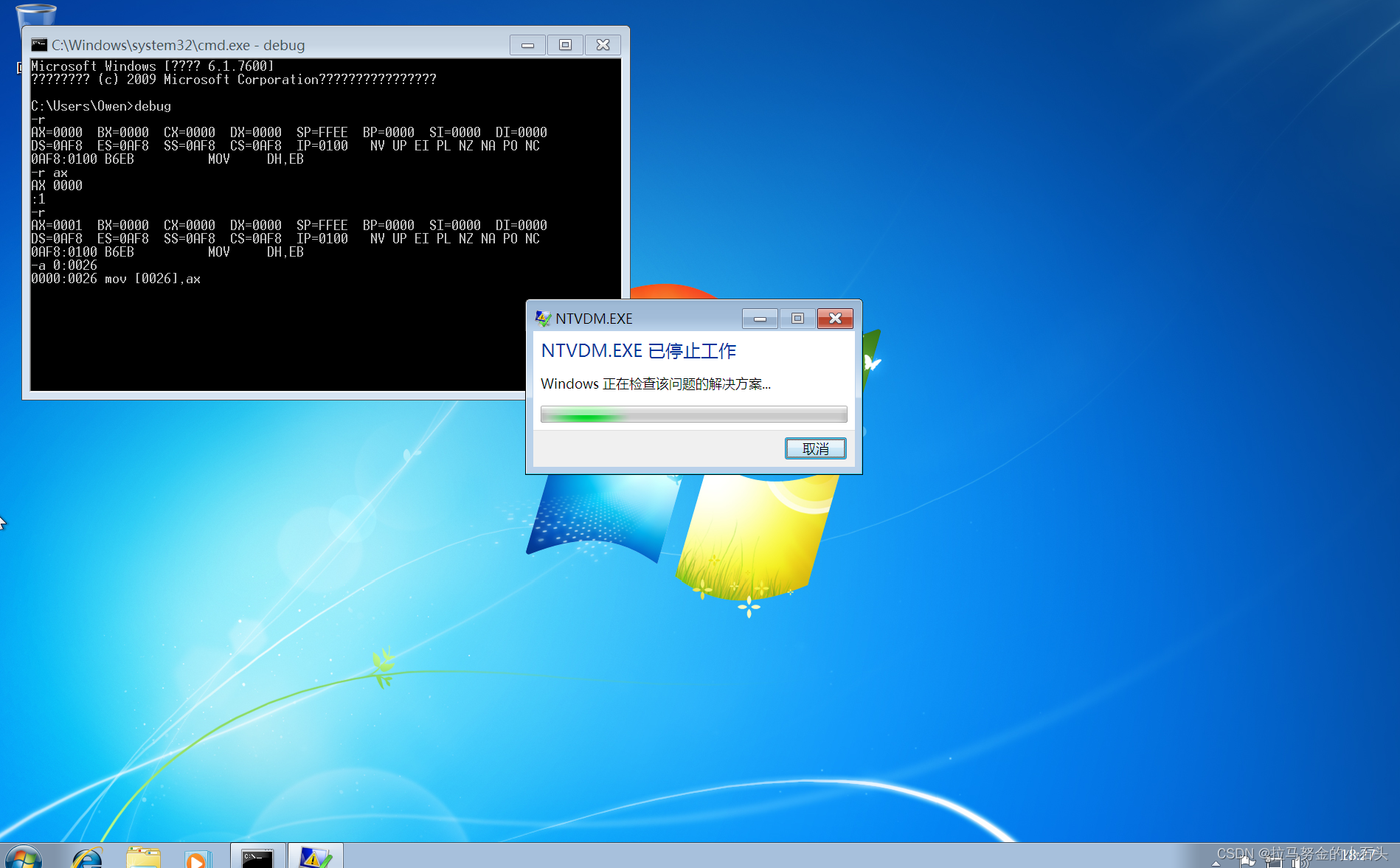Viewport: 1400px width, 868px height.
Task: Click the "-a 0:0026" command line
Action: [64, 265]
